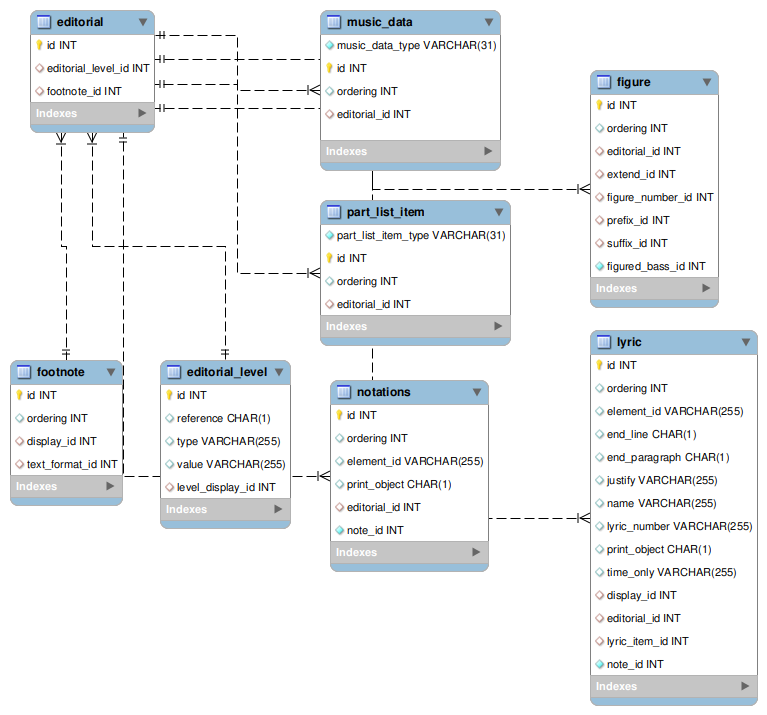Expand Indexes section of footnote table
The image size is (767, 715).
(x=110, y=487)
